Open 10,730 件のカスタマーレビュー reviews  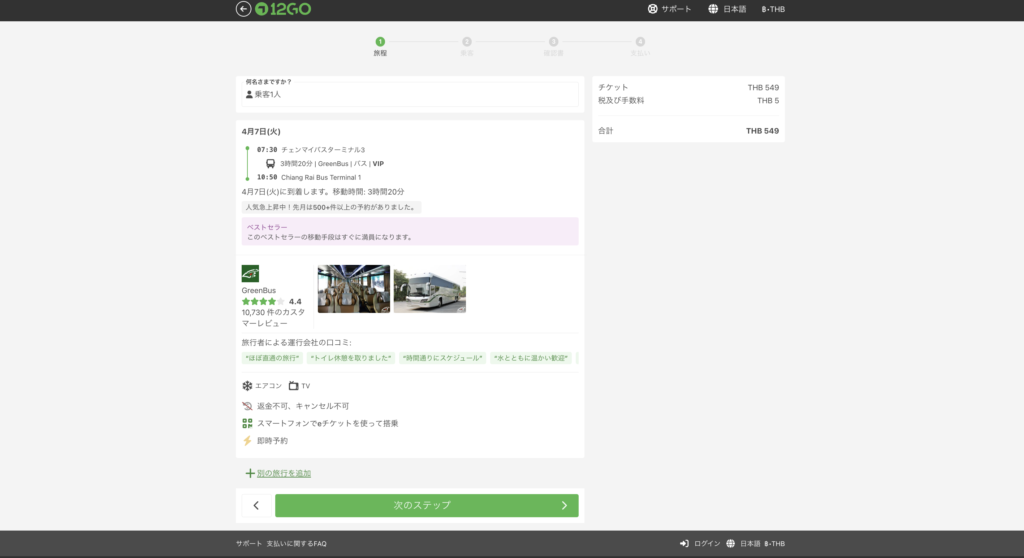pyautogui.click(x=273, y=318)
